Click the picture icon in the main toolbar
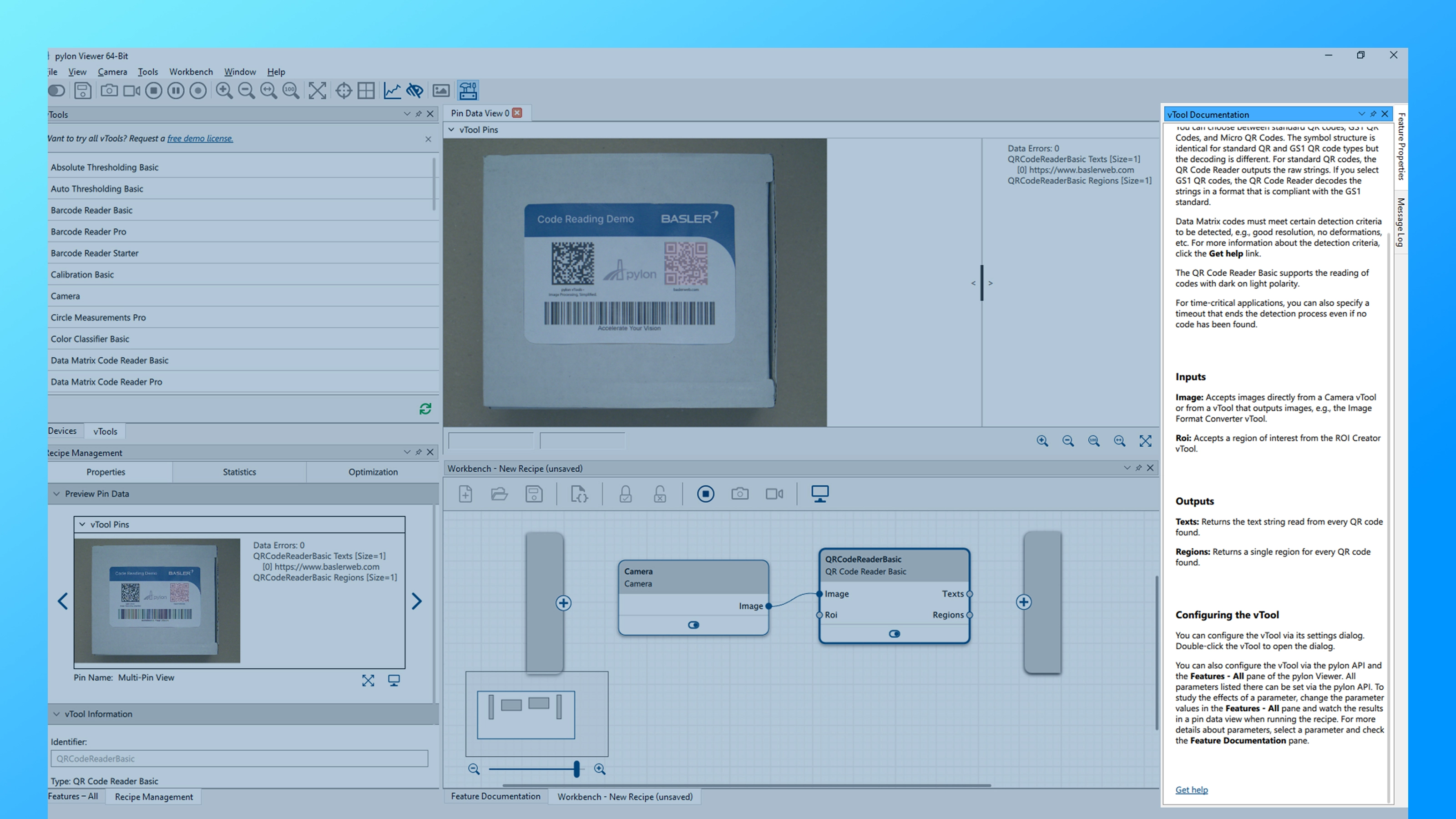The width and height of the screenshot is (1456, 819). click(441, 91)
